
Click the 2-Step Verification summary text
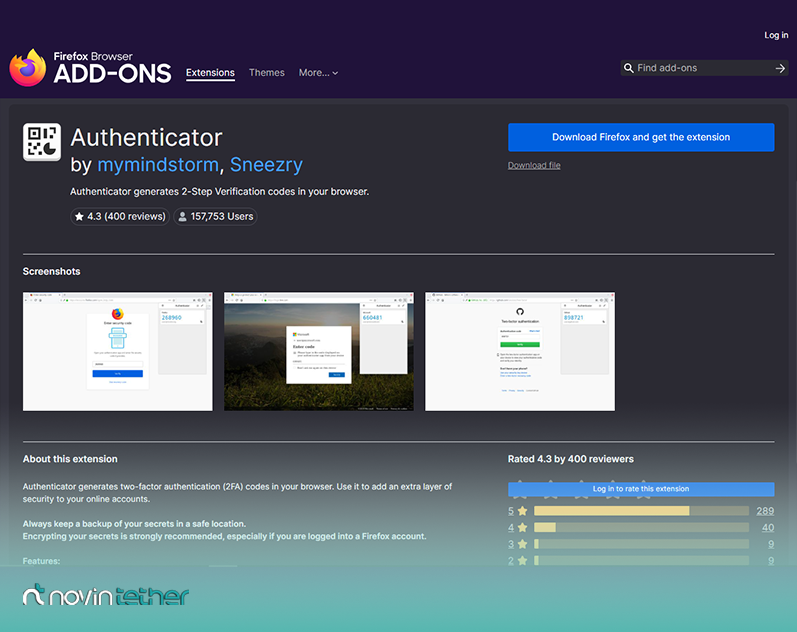pos(220,192)
